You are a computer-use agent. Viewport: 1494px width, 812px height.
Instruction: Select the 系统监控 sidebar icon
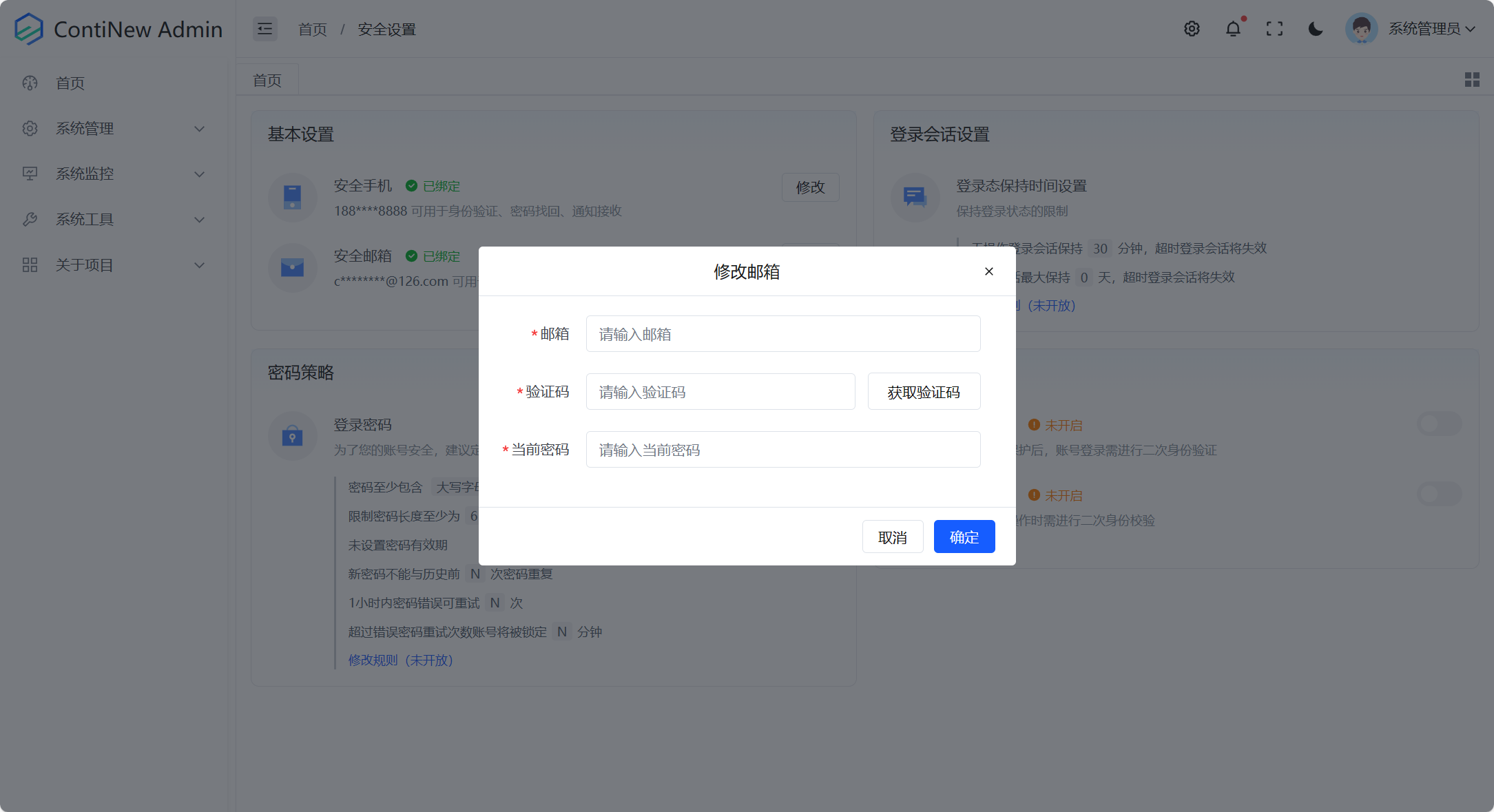click(x=30, y=174)
